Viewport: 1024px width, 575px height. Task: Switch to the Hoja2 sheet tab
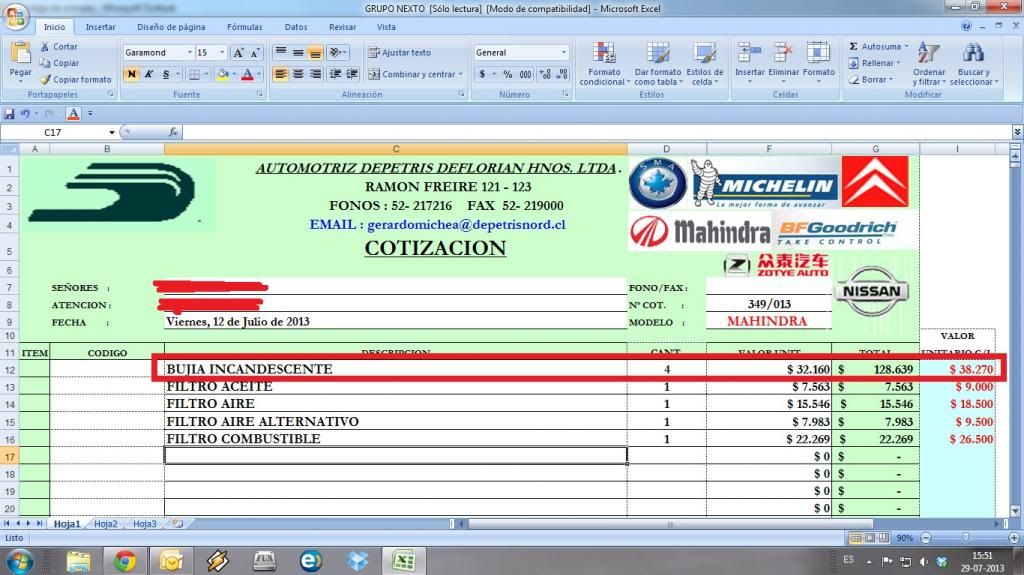click(x=106, y=524)
